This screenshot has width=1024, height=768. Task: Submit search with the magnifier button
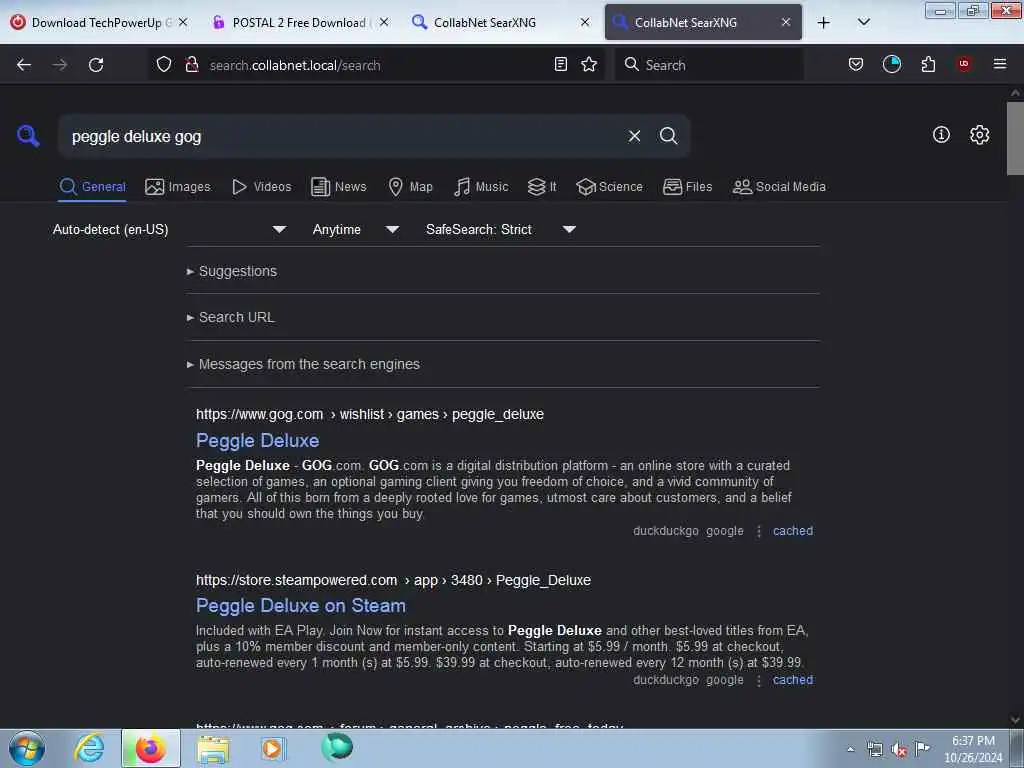(668, 136)
